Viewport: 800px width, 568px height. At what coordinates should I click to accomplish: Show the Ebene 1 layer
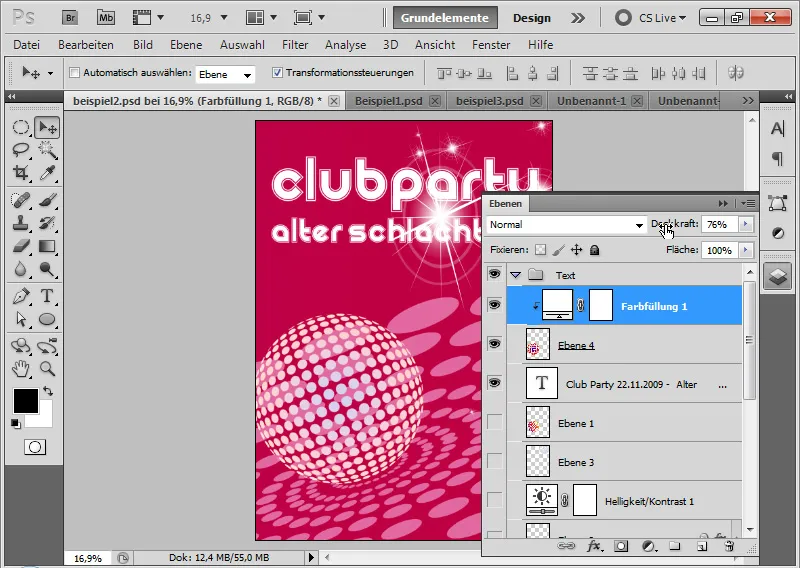494,422
